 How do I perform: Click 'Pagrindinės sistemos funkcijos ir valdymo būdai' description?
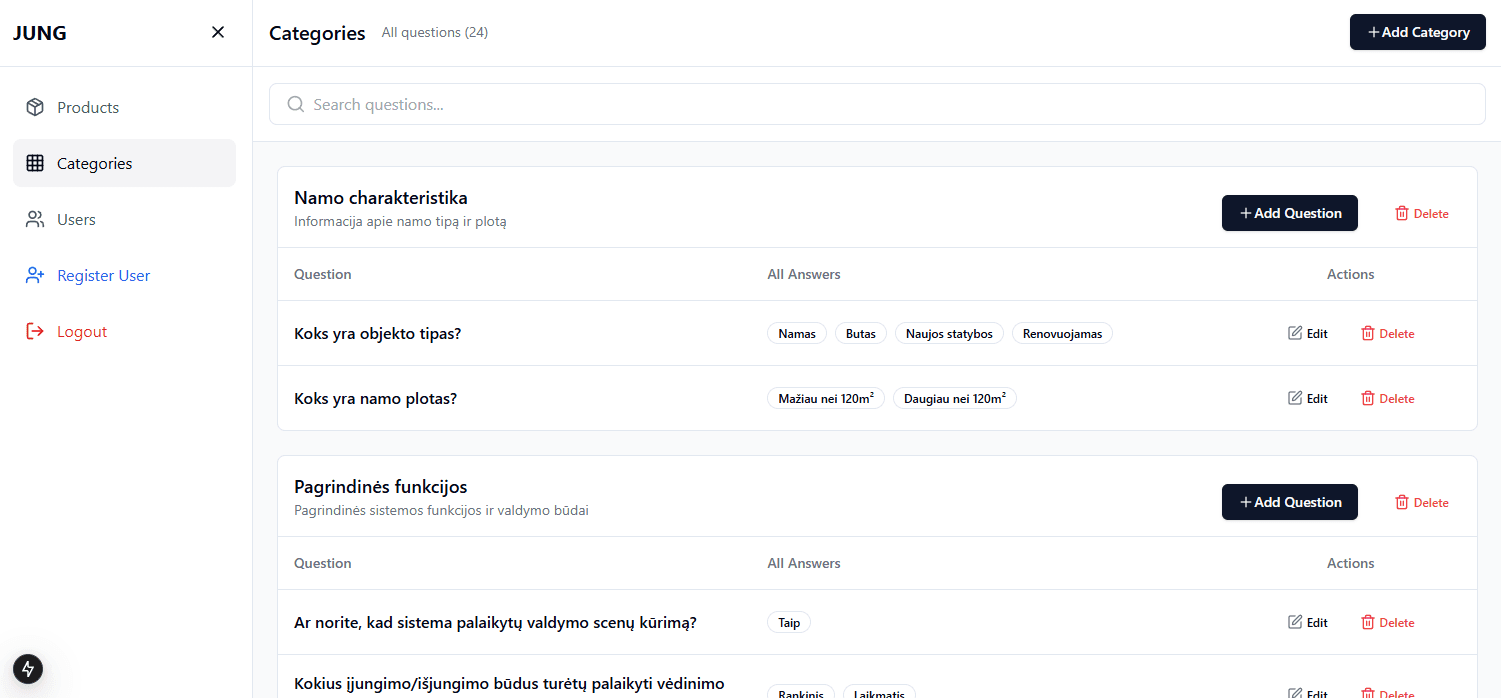[x=441, y=510]
